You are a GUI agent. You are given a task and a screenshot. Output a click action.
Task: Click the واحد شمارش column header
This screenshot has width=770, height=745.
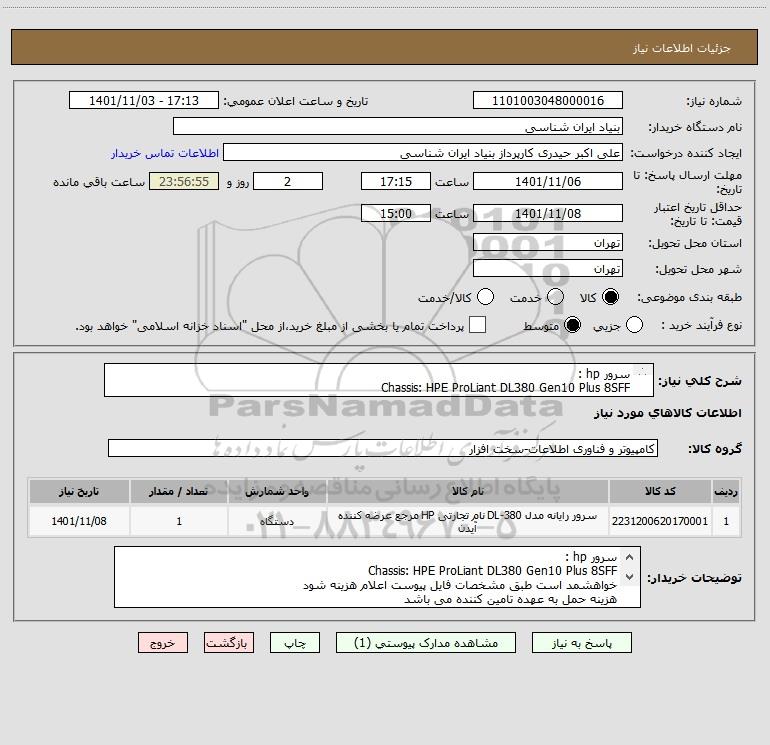point(277,492)
